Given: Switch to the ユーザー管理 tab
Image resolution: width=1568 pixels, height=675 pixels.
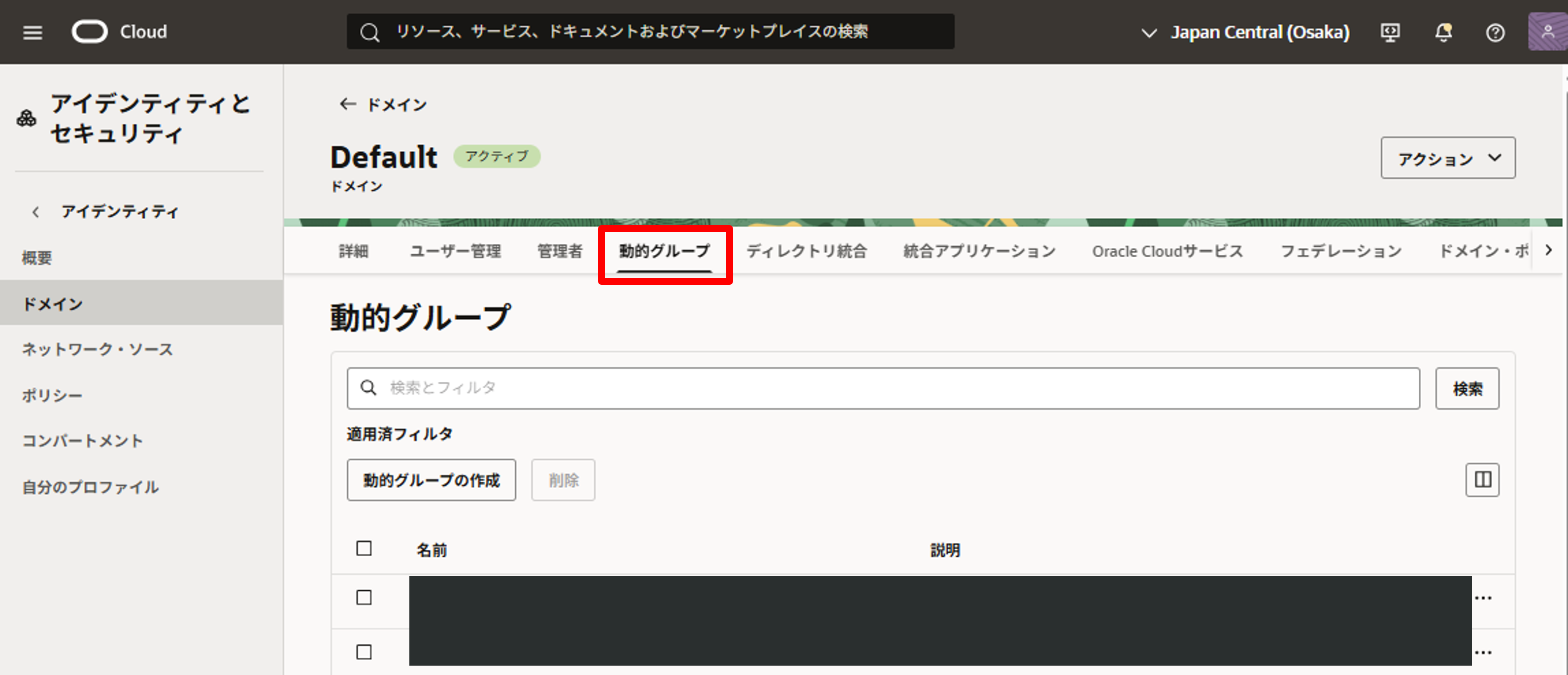Looking at the screenshot, I should (455, 251).
